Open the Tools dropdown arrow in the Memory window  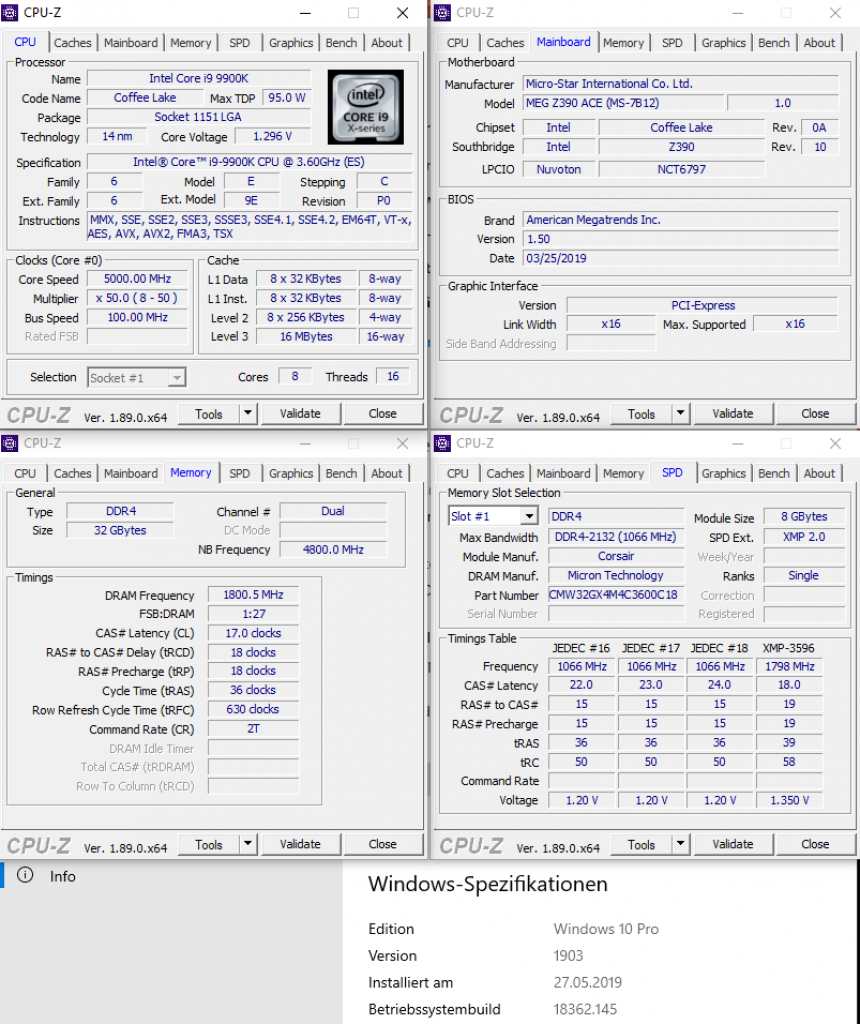(247, 844)
